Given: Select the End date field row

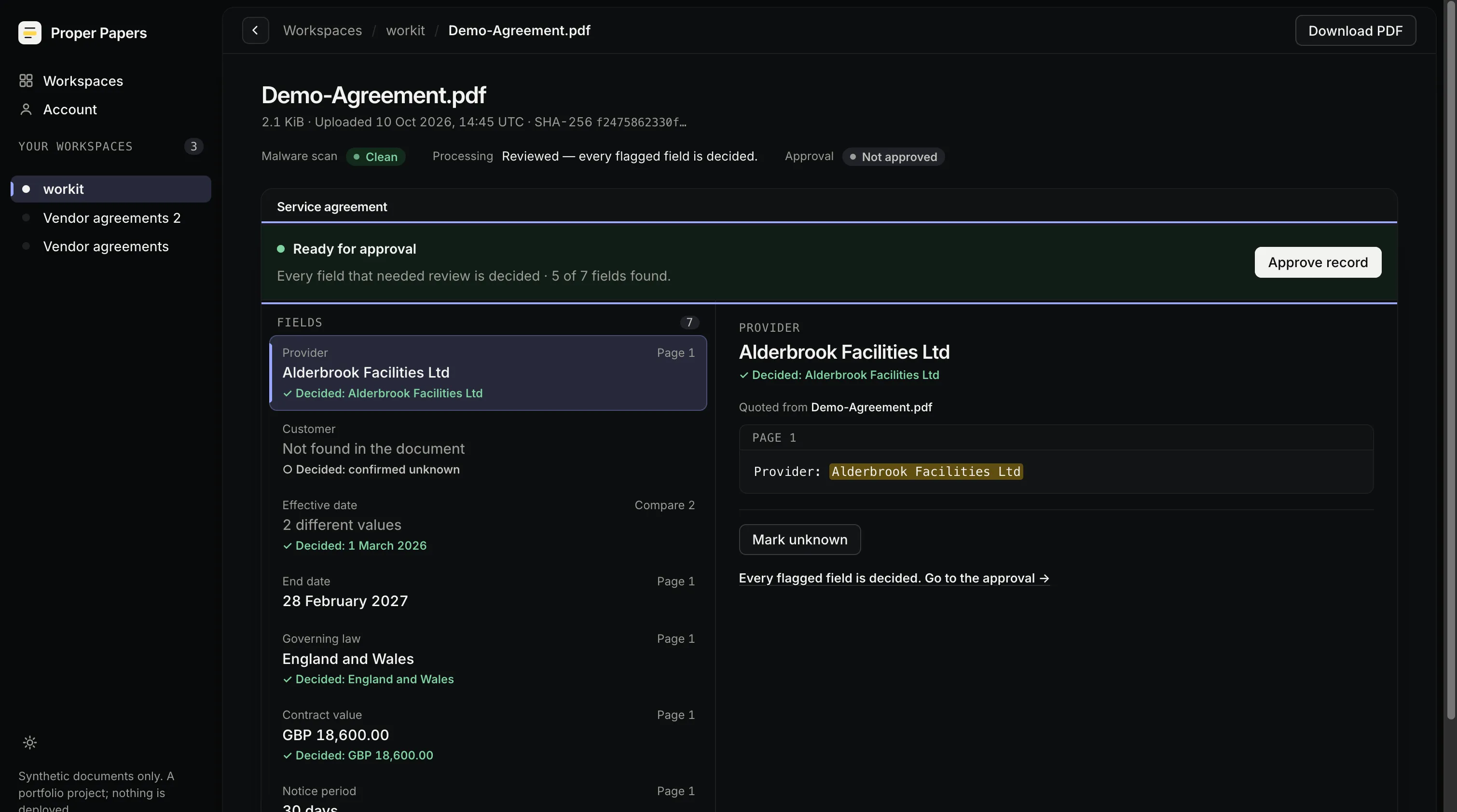Looking at the screenshot, I should 488,592.
